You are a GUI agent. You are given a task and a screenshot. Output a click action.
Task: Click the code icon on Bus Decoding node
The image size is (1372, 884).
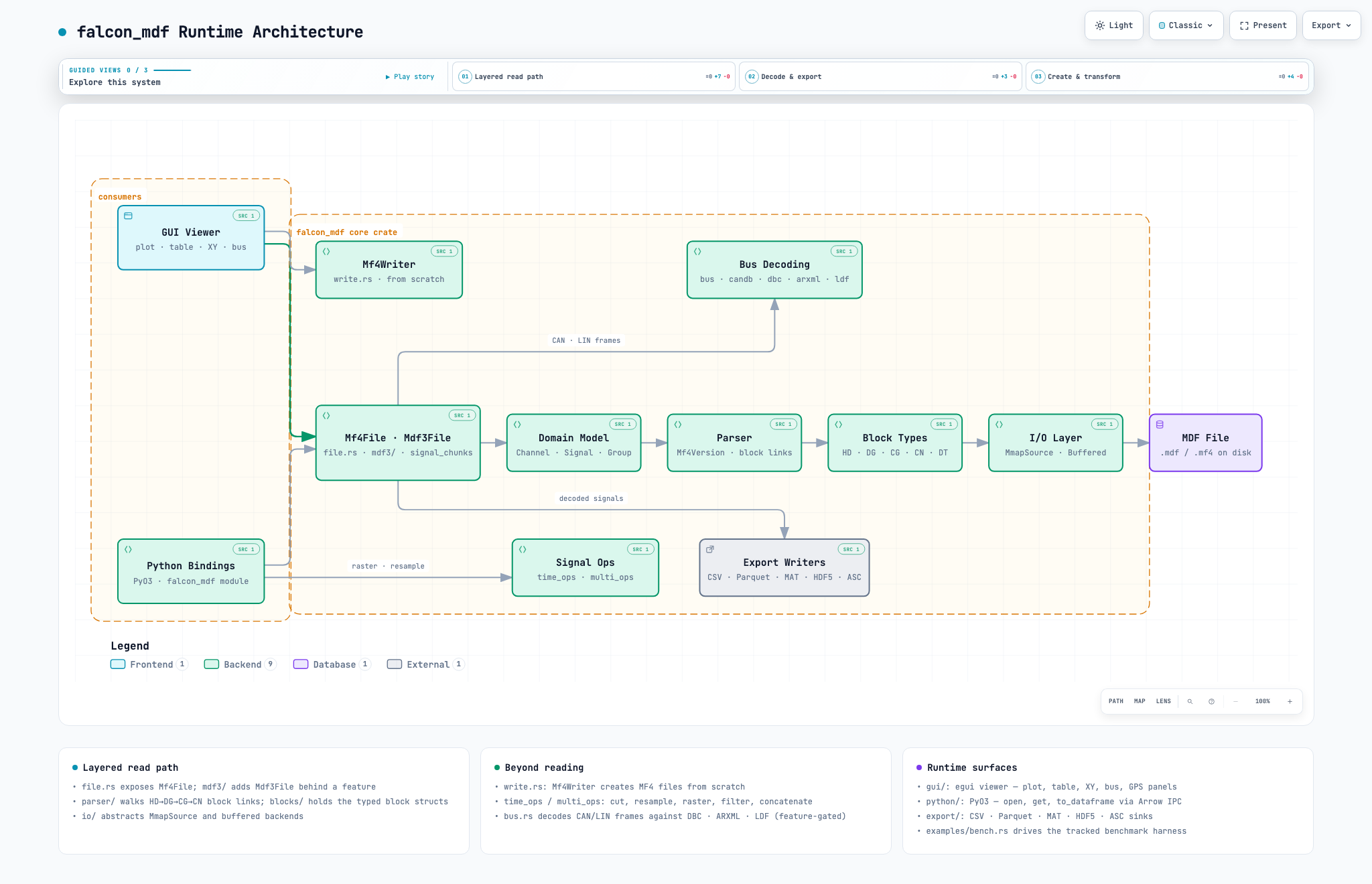coord(697,251)
